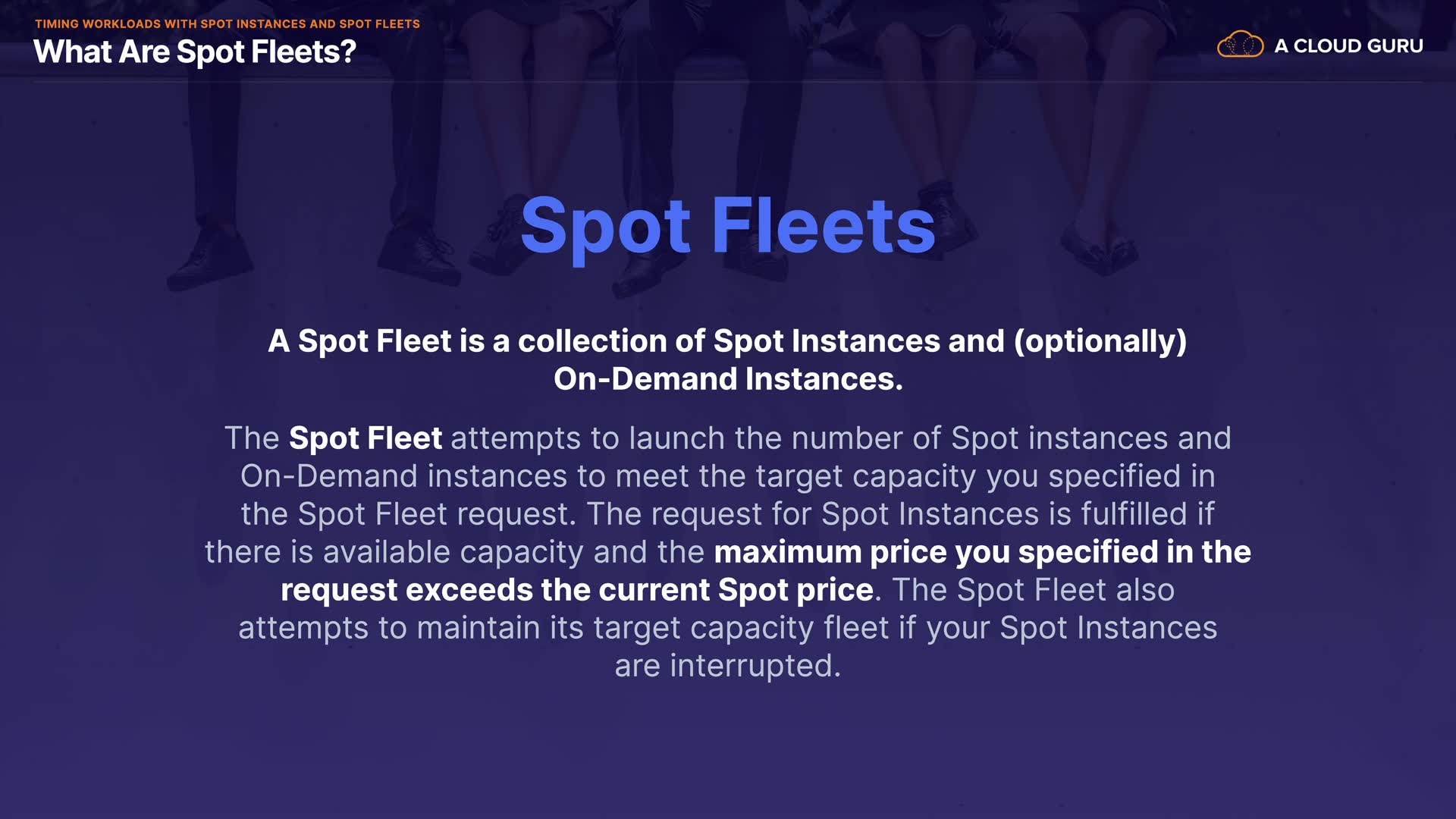Click "there is available capacity" text
Viewport: 1456px width, 819px height.
pos(394,552)
